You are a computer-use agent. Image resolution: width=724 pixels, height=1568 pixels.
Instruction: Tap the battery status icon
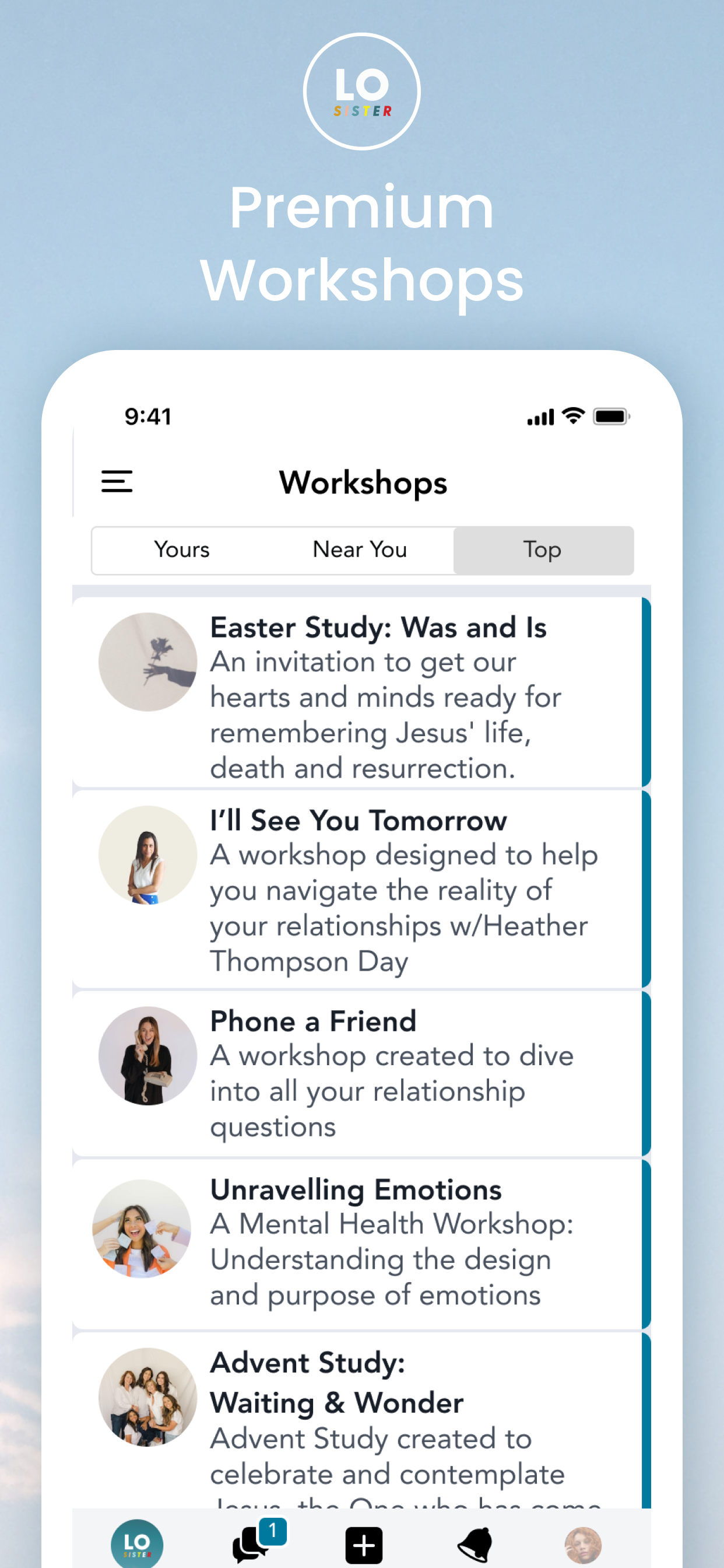click(611, 417)
